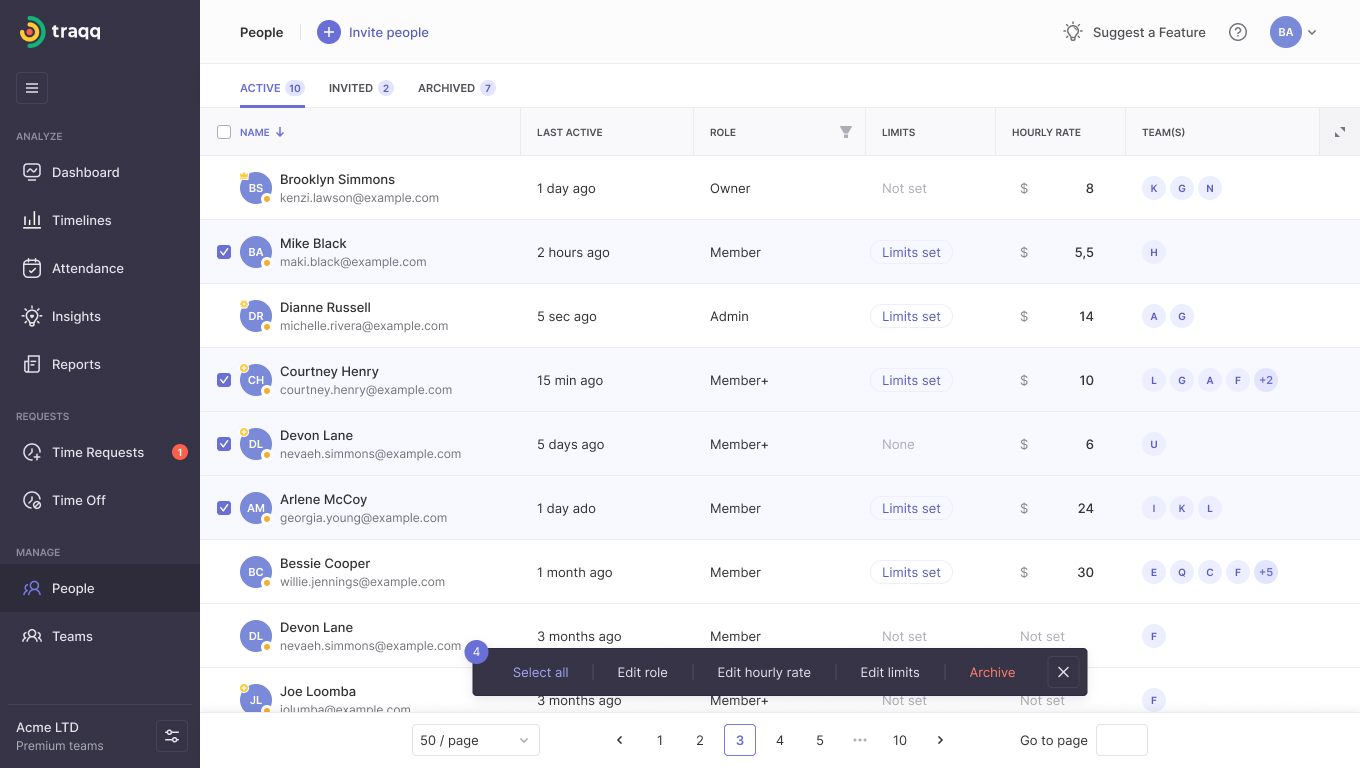This screenshot has width=1360, height=768.
Task: Click the Go to page input field
Action: pyautogui.click(x=1121, y=740)
